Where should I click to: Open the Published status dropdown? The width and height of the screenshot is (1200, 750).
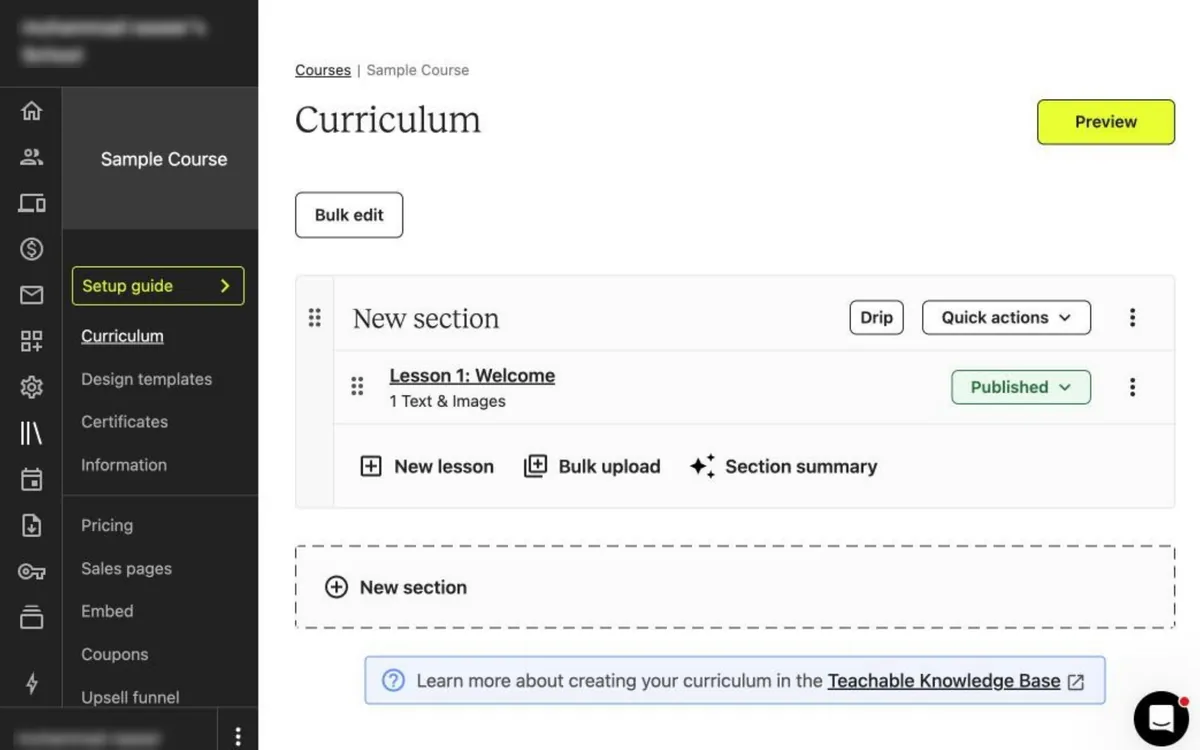click(1021, 387)
